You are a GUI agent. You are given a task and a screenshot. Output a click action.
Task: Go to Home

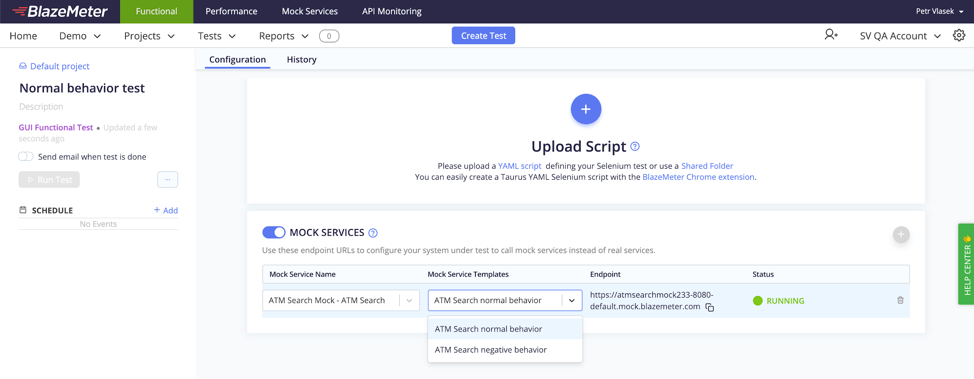(x=23, y=36)
